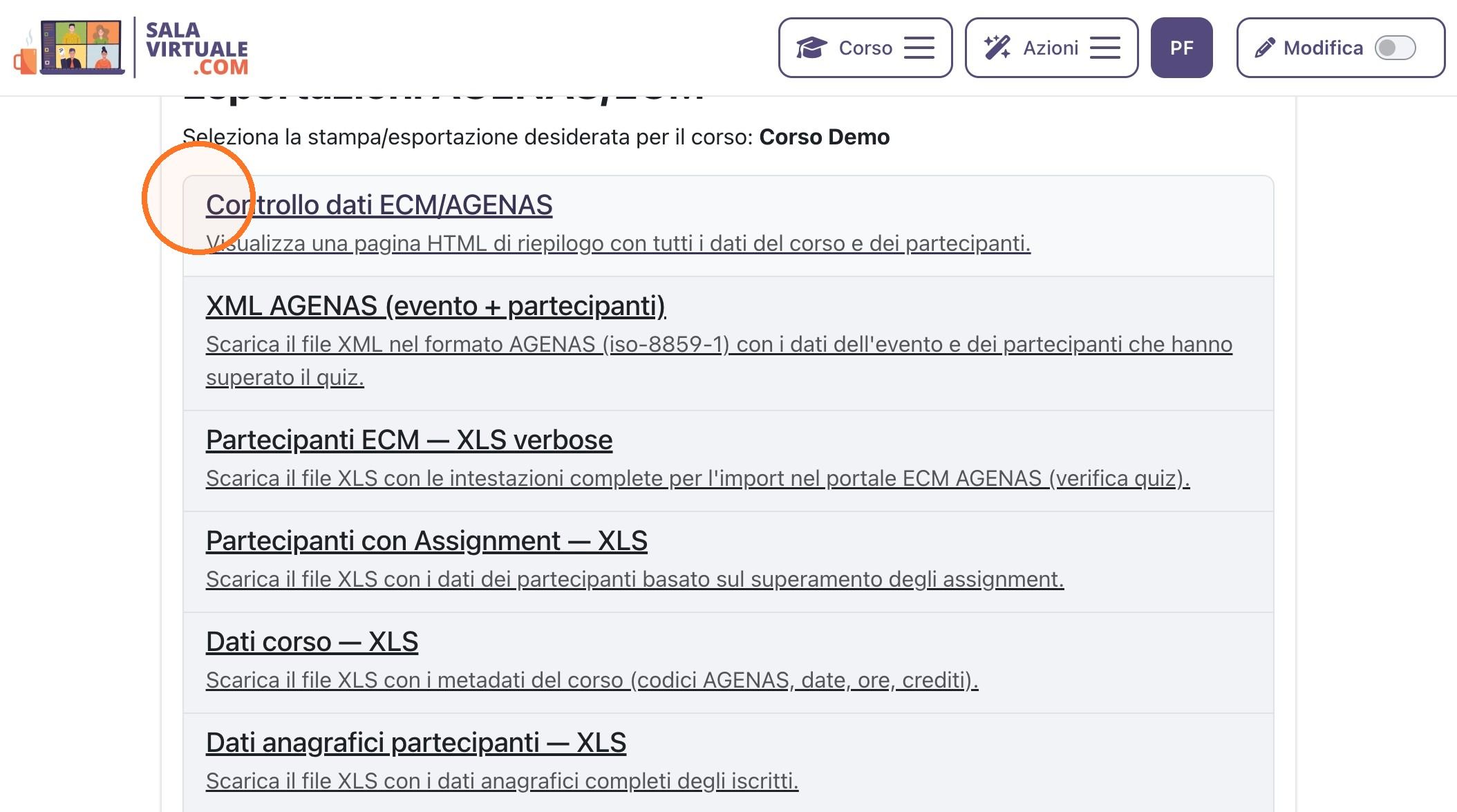The height and width of the screenshot is (812, 1457).
Task: Click the Azioni label in the header
Action: 1051,48
